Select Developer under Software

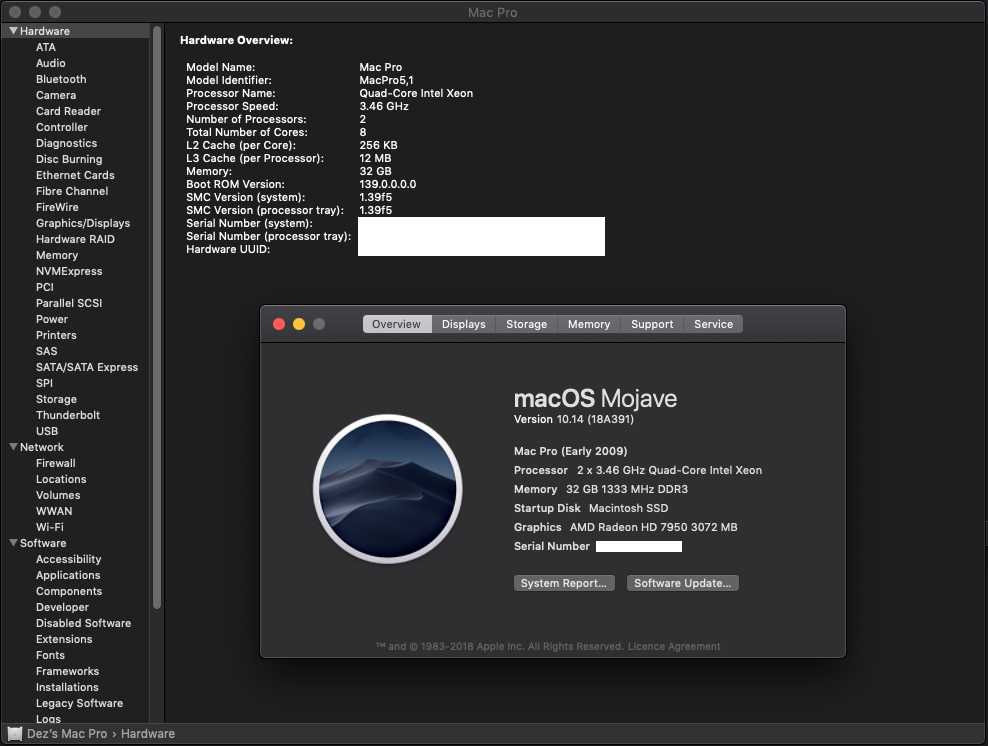coord(62,607)
